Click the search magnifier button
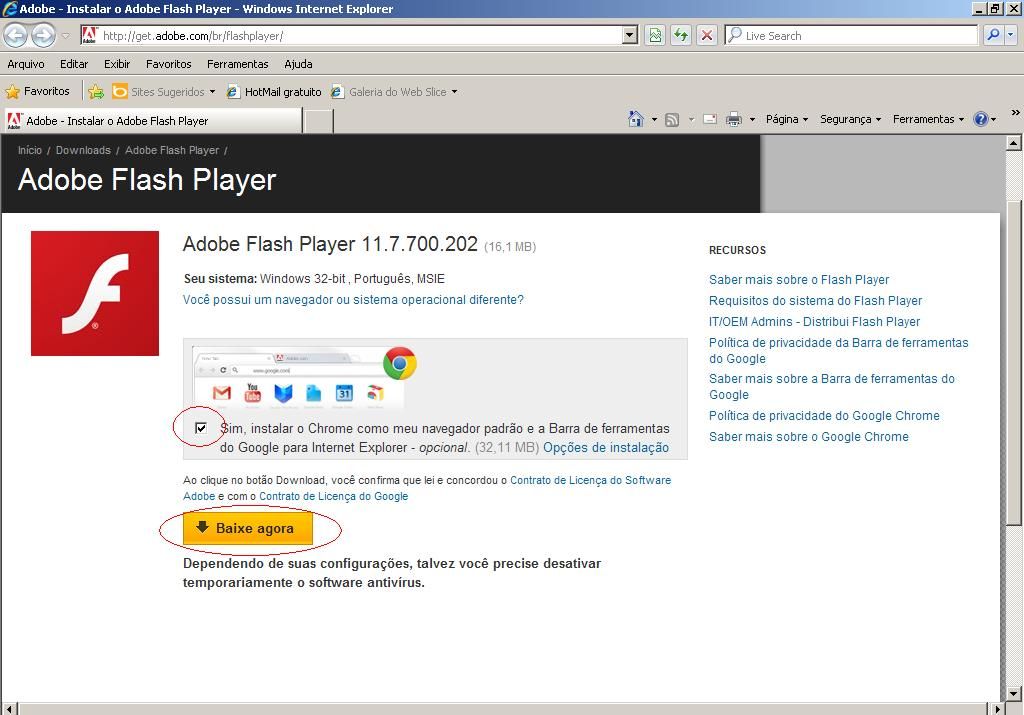The image size is (1024, 715). pyautogui.click(x=993, y=35)
